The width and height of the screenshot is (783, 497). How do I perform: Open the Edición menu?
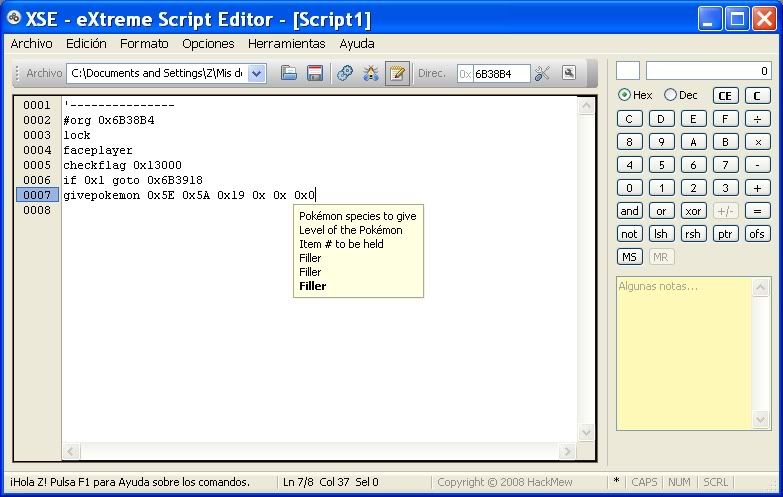tap(86, 44)
